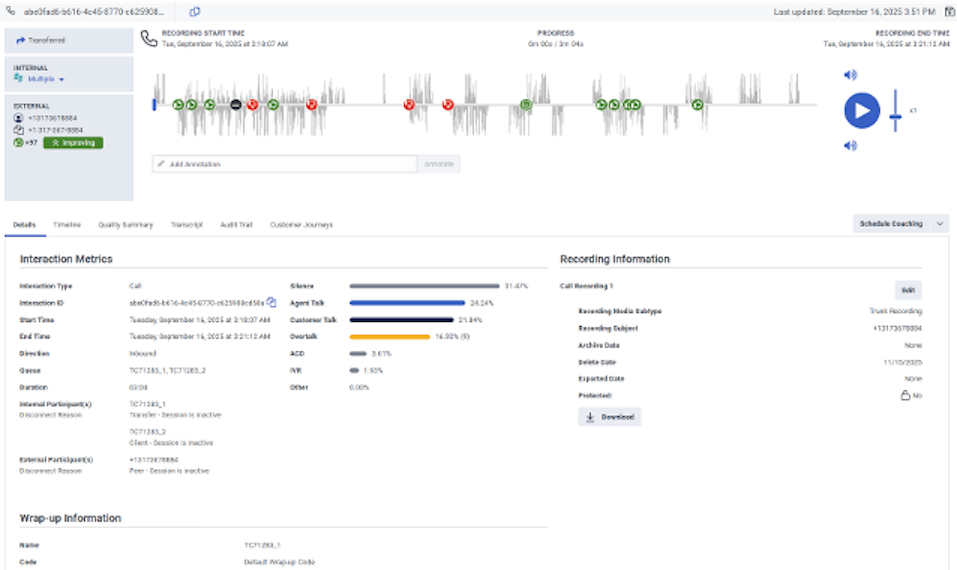The image size is (957, 570).
Task: Click the save icon next to Last updated
Action: point(947,11)
